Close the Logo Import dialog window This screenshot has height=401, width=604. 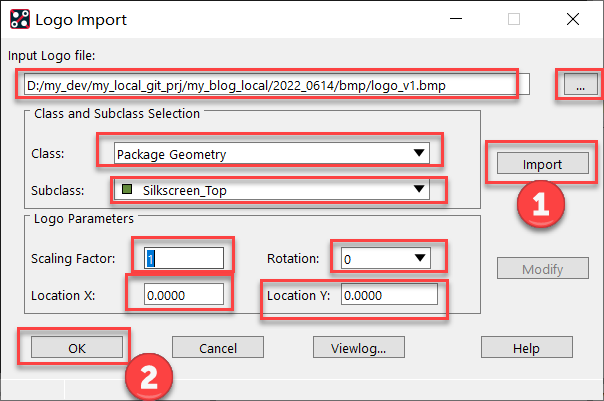coord(572,19)
